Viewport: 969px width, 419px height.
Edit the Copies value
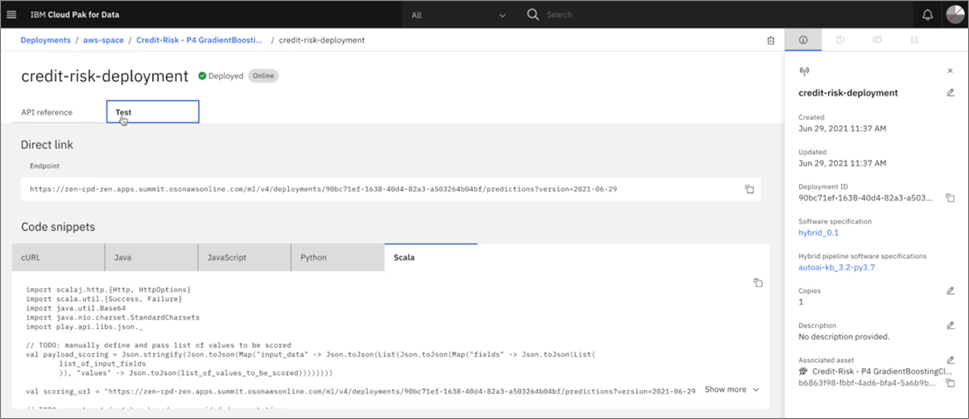pyautogui.click(x=950, y=290)
